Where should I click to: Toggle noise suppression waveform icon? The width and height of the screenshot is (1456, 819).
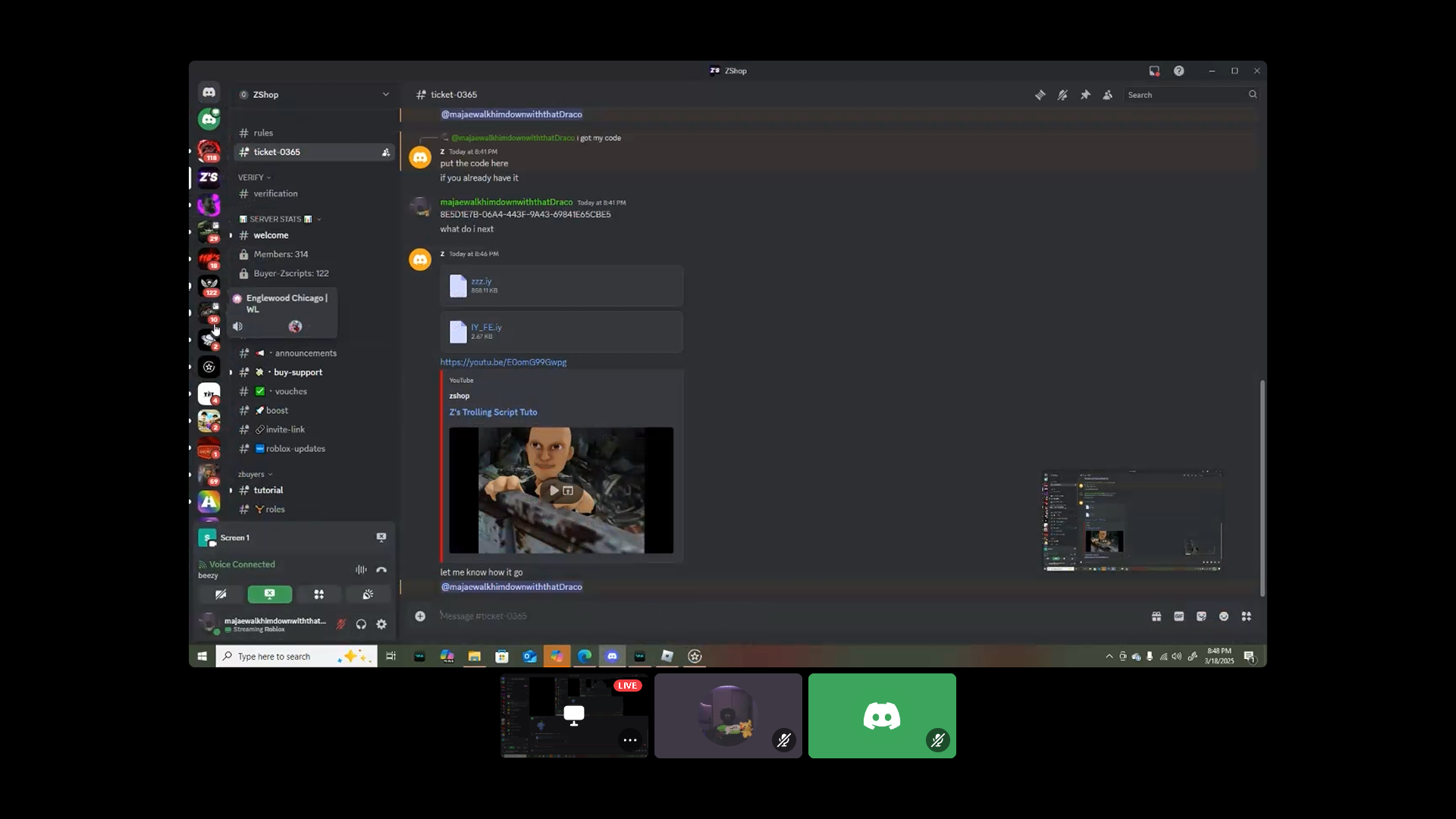pos(361,570)
